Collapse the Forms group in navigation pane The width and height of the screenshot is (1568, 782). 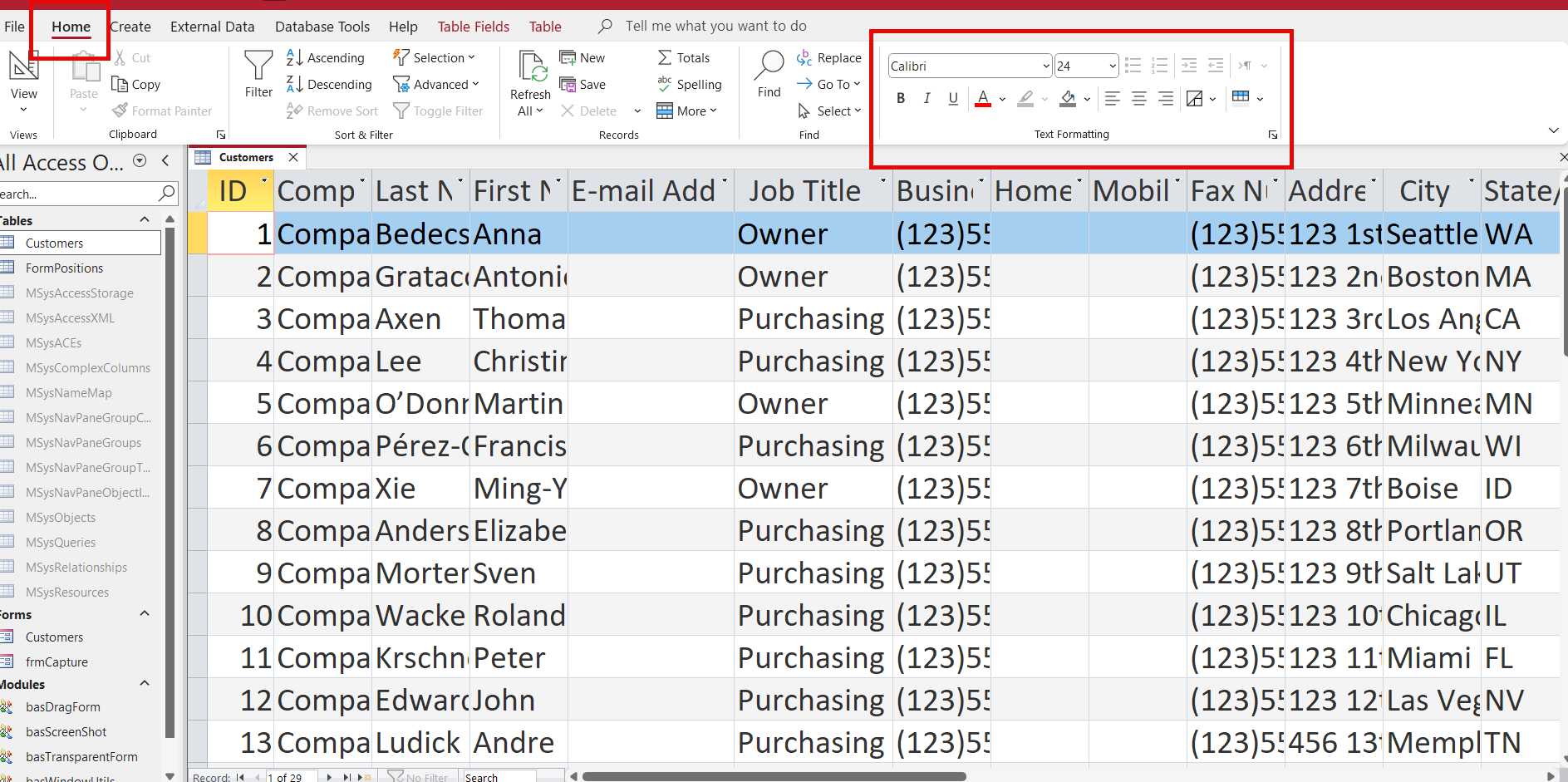tap(145, 614)
